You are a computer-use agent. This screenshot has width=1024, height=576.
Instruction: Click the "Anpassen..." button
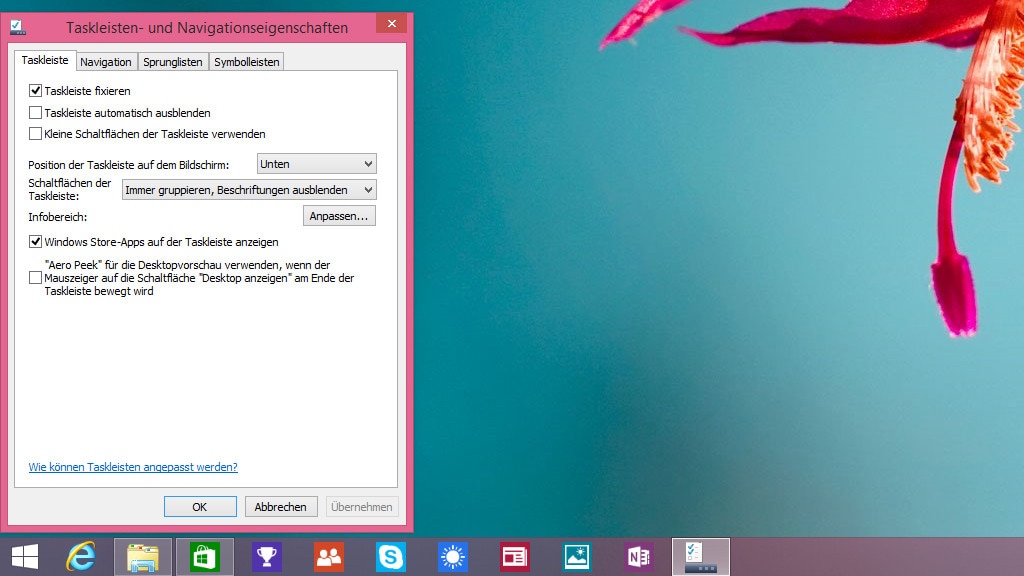tap(339, 216)
